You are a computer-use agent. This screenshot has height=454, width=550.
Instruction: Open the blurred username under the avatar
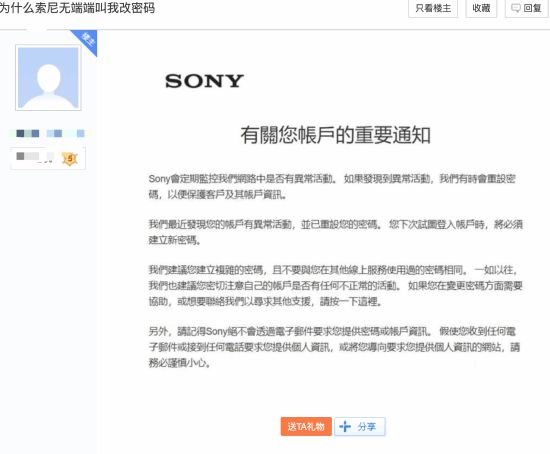50,133
